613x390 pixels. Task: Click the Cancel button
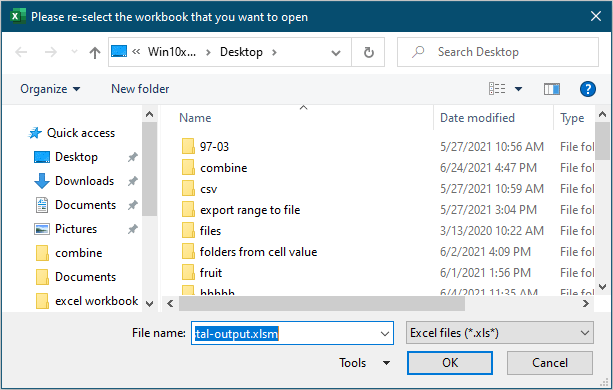click(550, 363)
